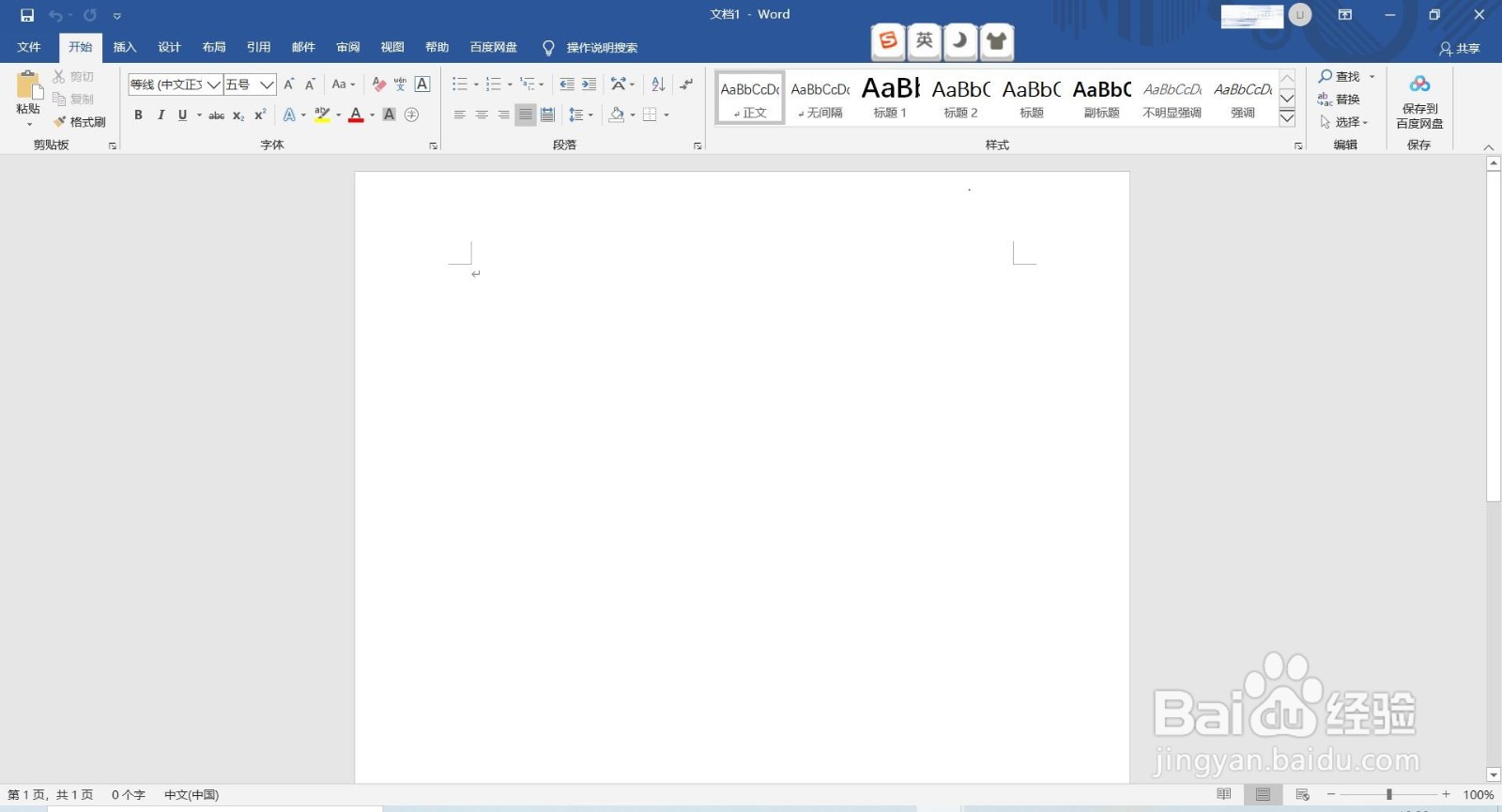Apply the Heading 1 (标题 1) style

(x=890, y=97)
